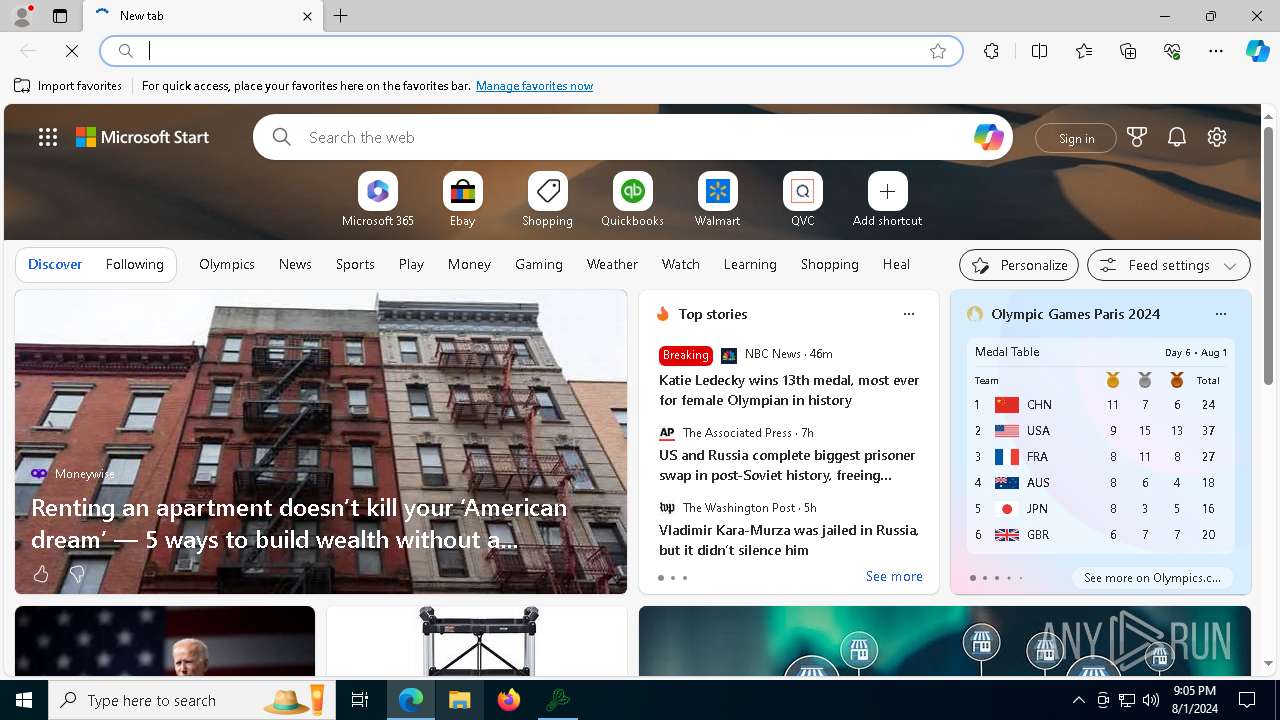Open Copilot sidebar icon
The height and width of the screenshot is (720, 1280).
pyautogui.click(x=1257, y=51)
